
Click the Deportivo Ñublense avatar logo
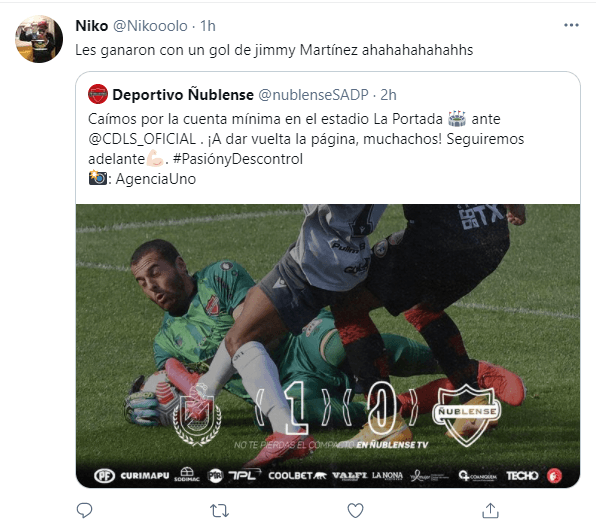98,94
